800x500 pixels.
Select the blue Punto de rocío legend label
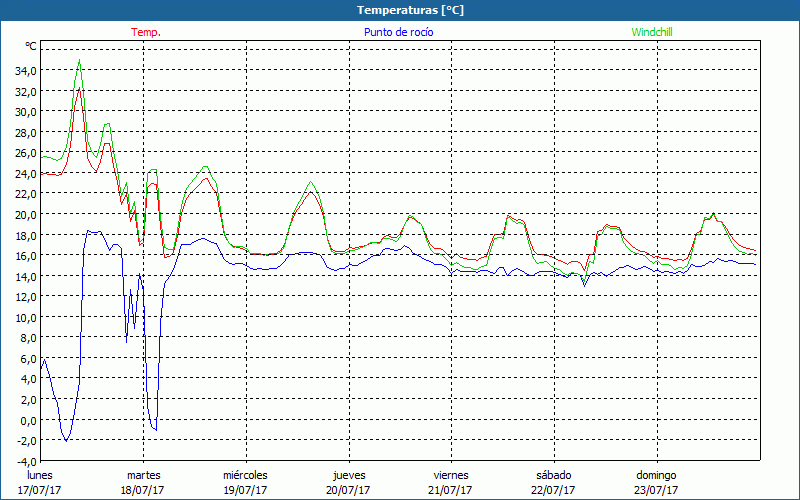(x=399, y=32)
